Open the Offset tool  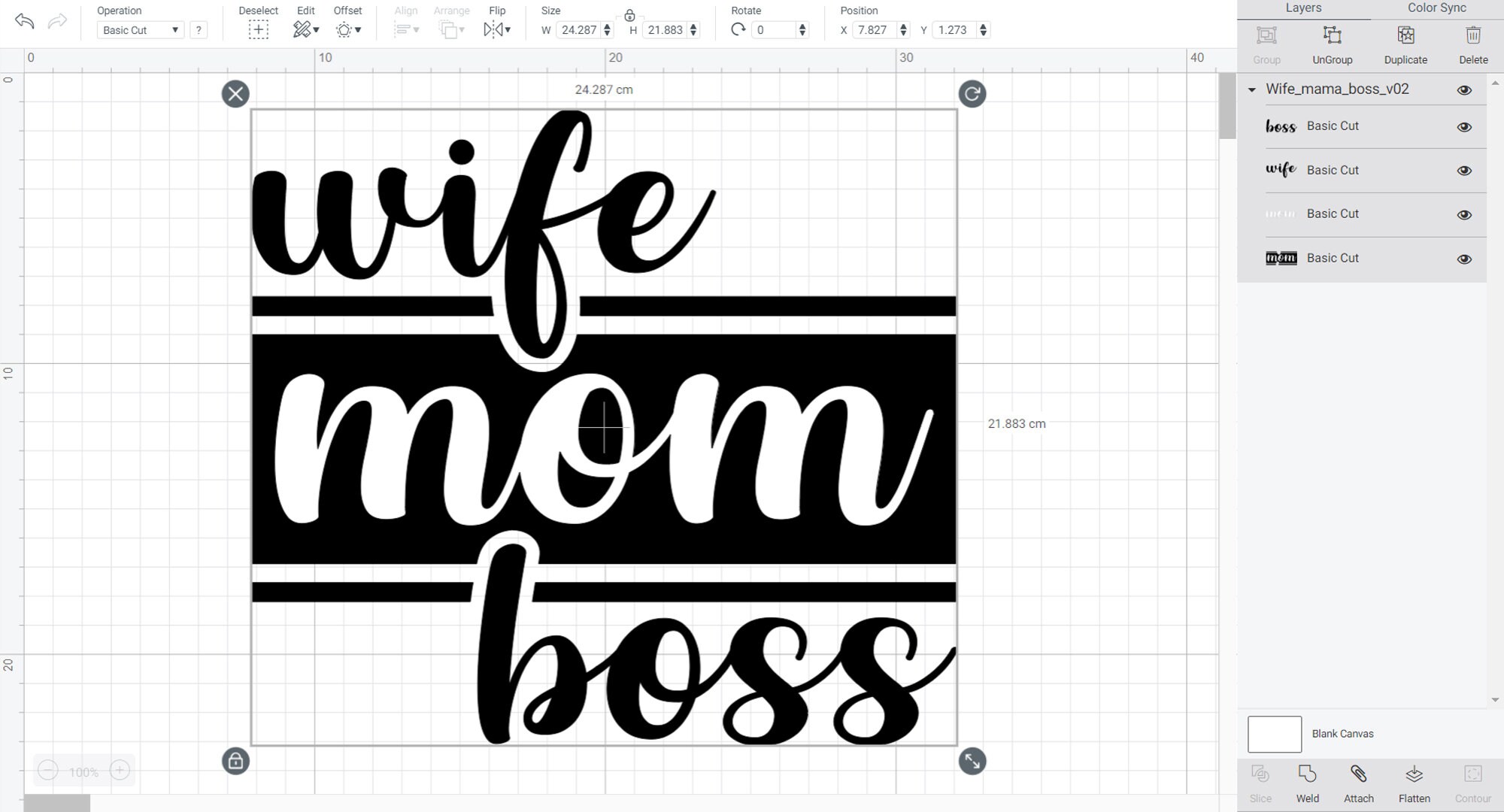[x=347, y=30]
